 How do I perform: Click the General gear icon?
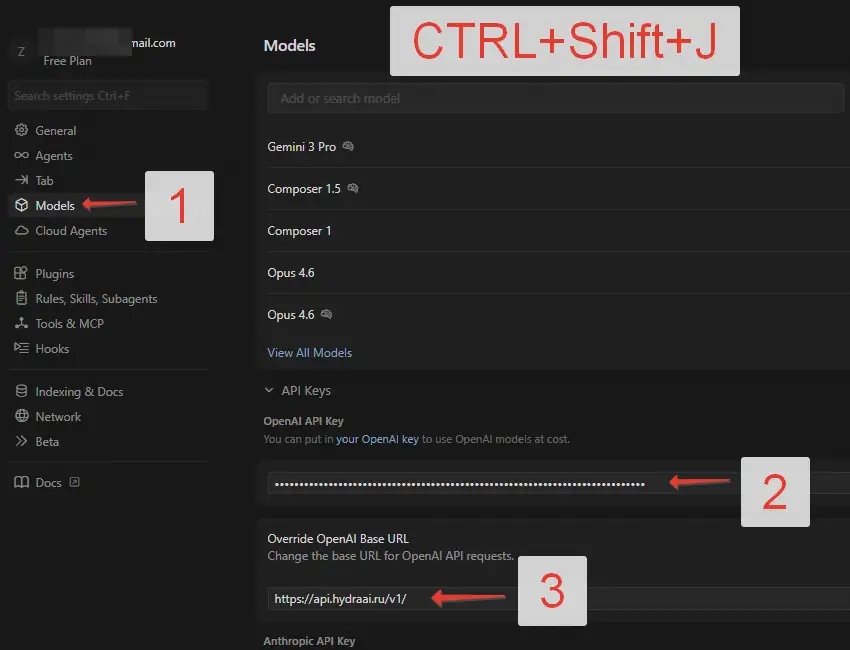[x=21, y=131]
